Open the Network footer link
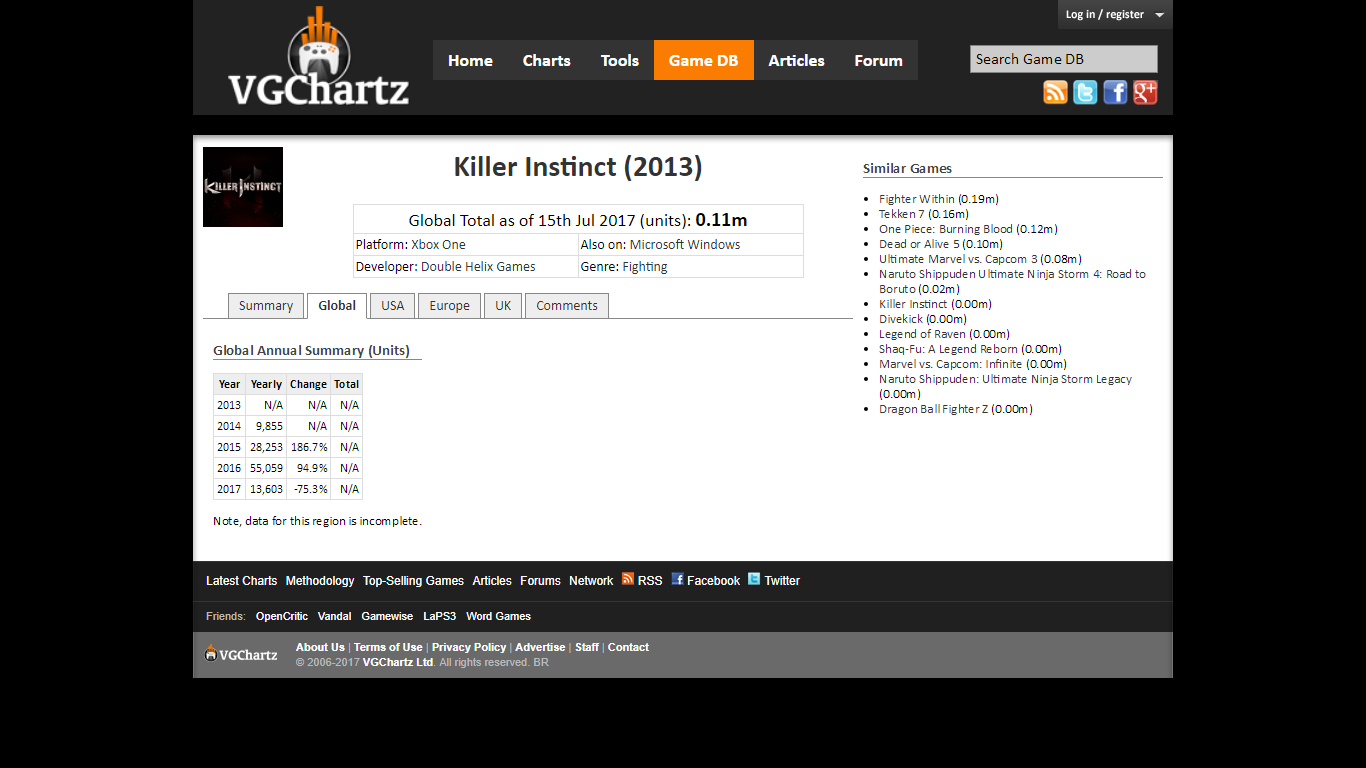 click(x=591, y=581)
